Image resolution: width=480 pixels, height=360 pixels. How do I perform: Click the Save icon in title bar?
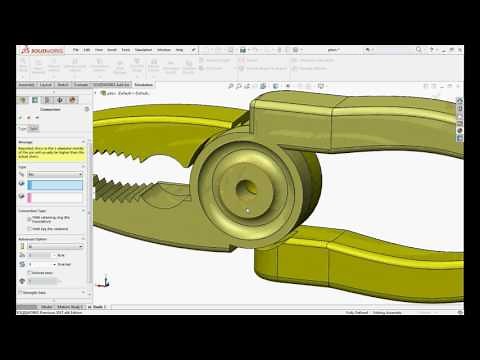pyautogui.click(x=243, y=50)
